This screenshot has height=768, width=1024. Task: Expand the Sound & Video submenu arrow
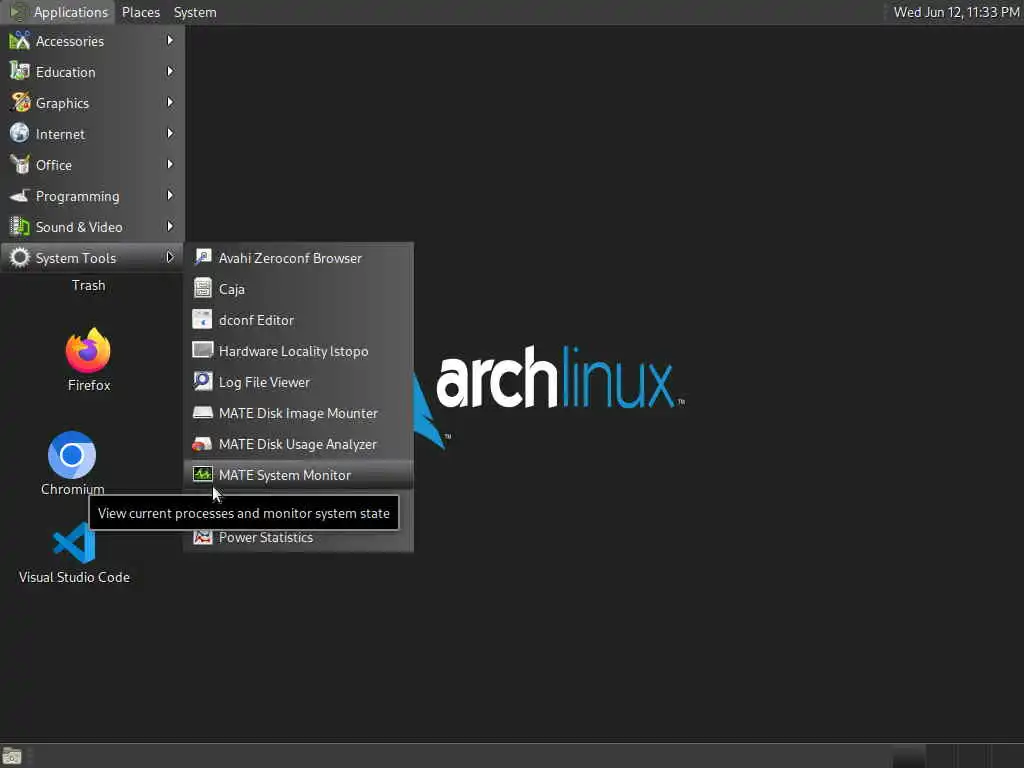[x=170, y=227]
